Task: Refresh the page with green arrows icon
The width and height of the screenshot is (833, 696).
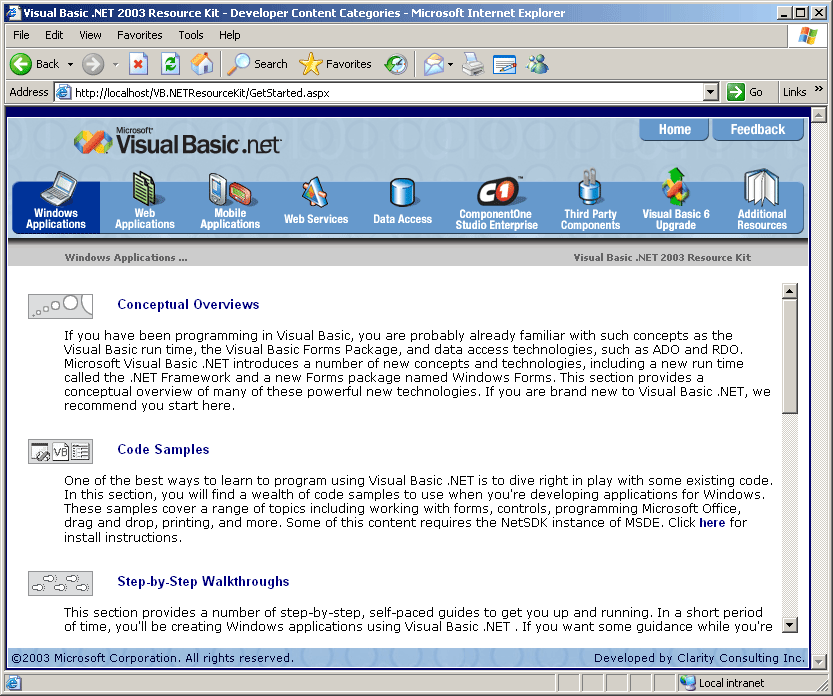Action: [x=171, y=64]
